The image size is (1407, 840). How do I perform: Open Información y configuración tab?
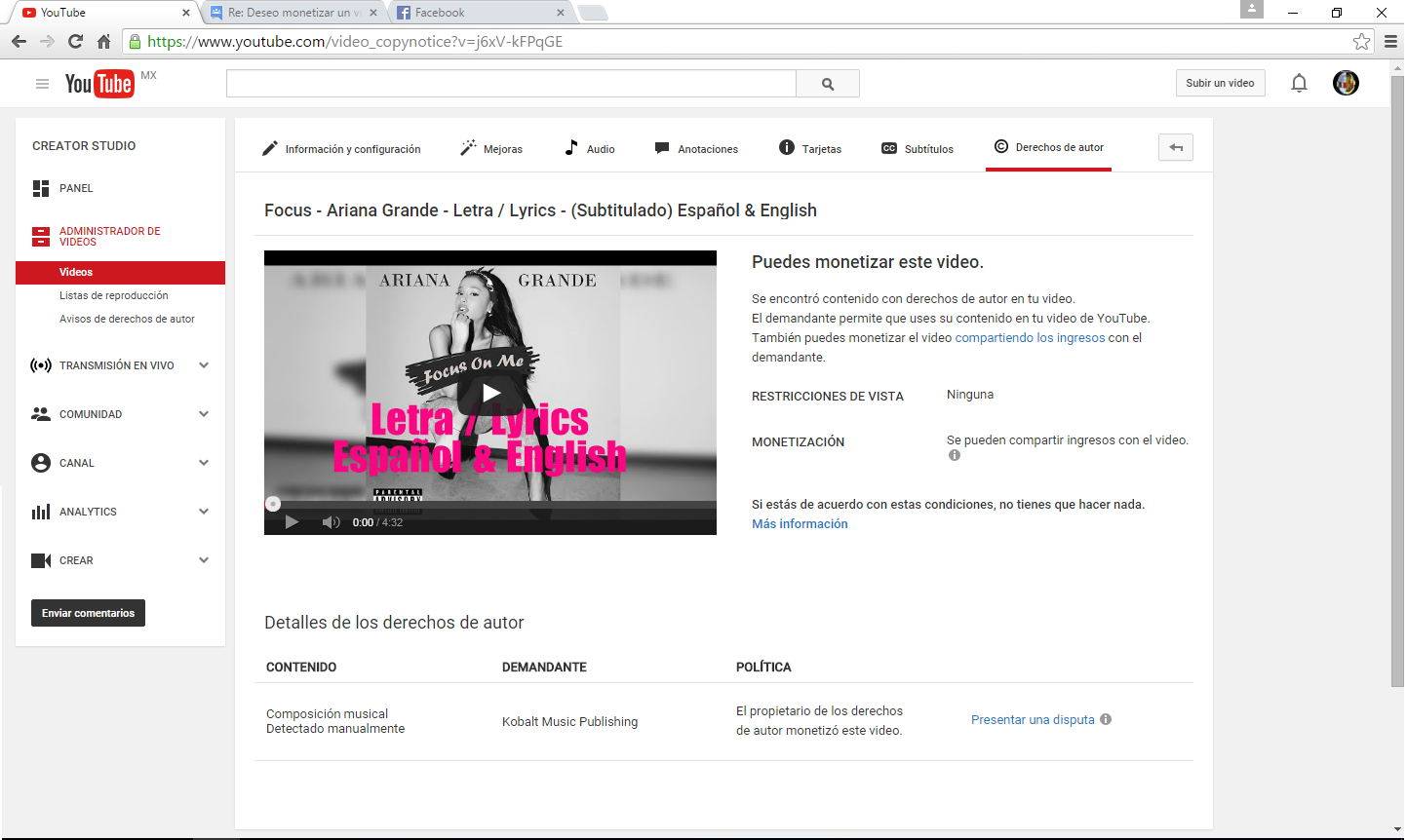coord(341,149)
